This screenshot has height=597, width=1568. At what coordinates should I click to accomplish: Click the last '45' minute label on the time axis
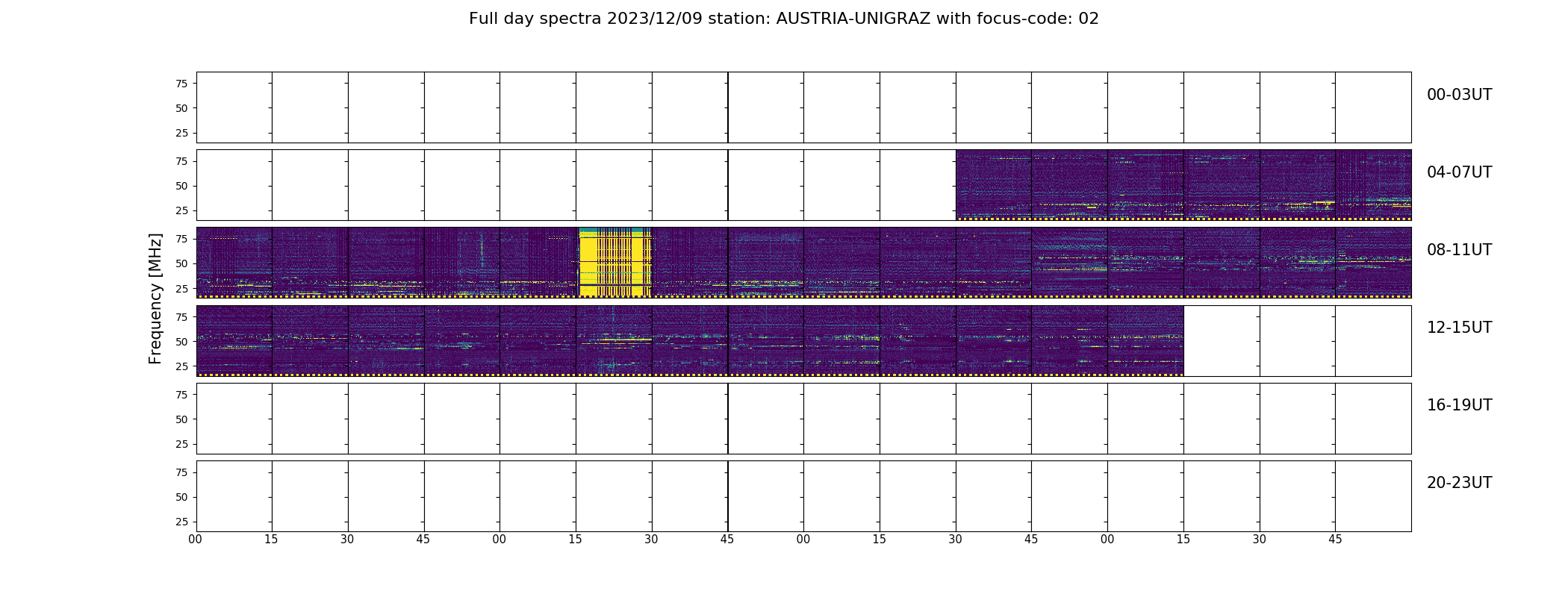pos(1335,540)
